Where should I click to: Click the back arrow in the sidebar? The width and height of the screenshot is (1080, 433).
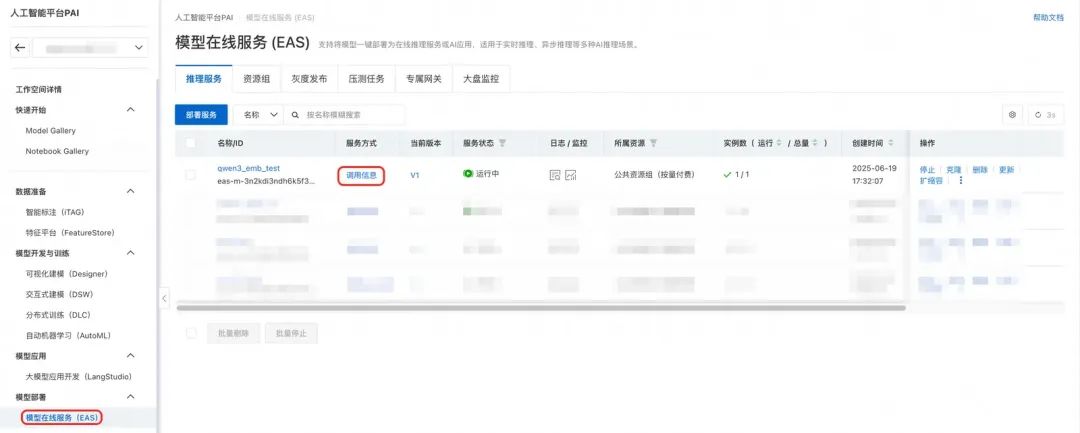(20, 48)
